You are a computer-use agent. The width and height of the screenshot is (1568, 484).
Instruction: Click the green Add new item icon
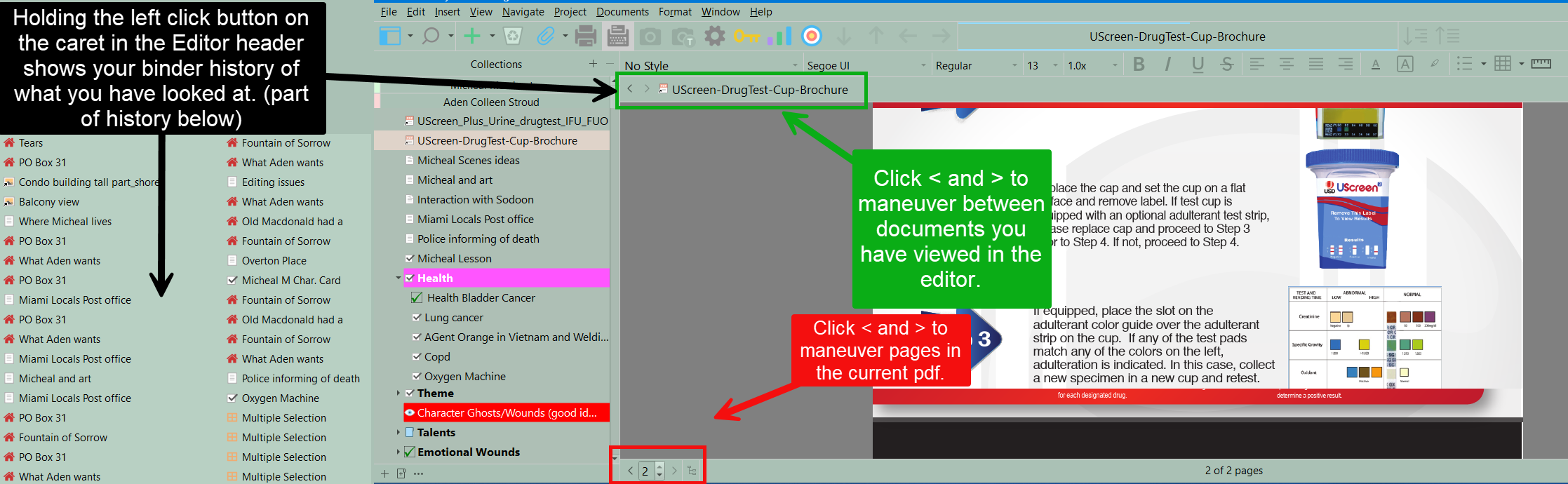[x=473, y=36]
